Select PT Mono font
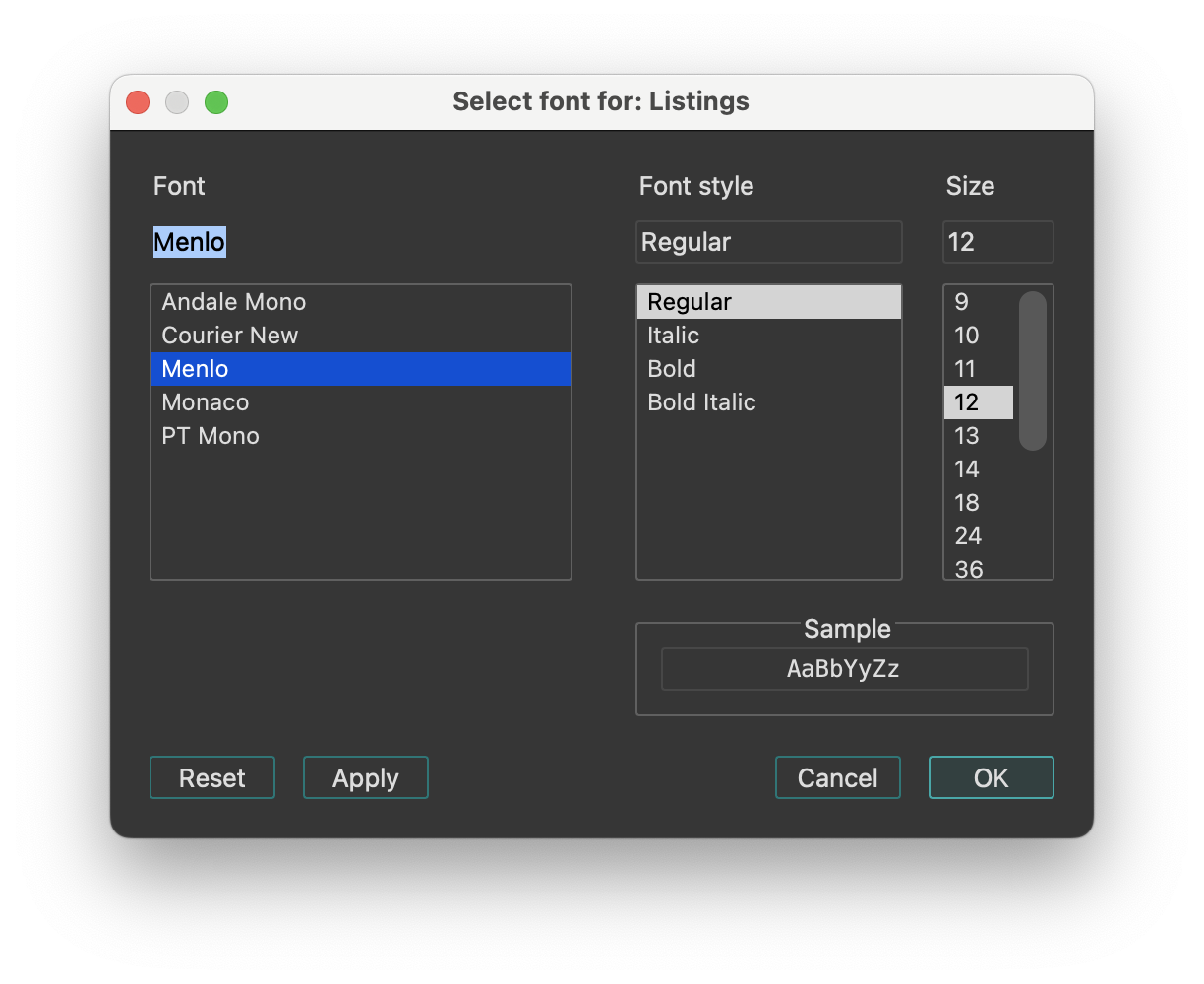The height and width of the screenshot is (984, 1204). [210, 435]
